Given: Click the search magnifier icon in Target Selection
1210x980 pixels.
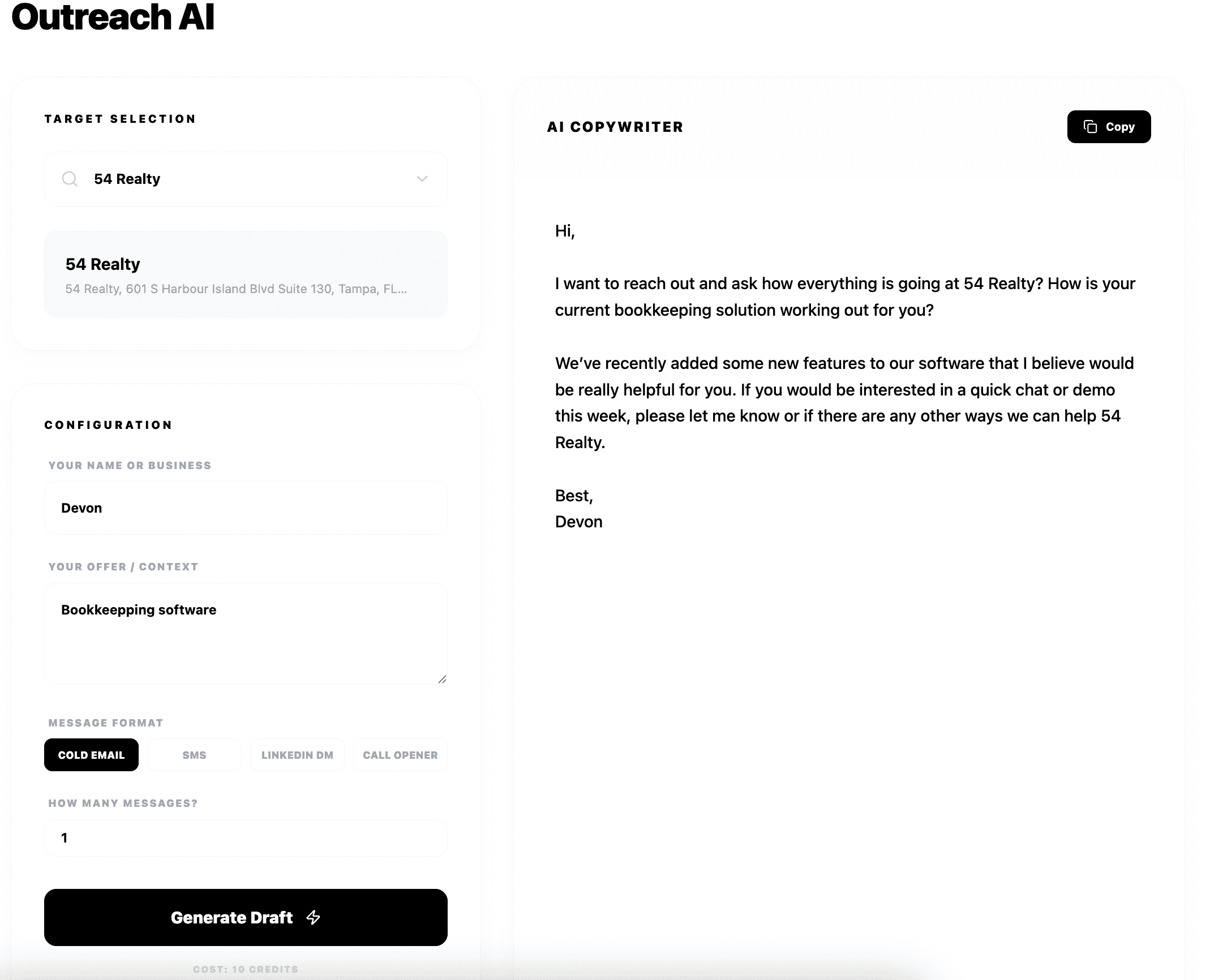Looking at the screenshot, I should coord(70,179).
